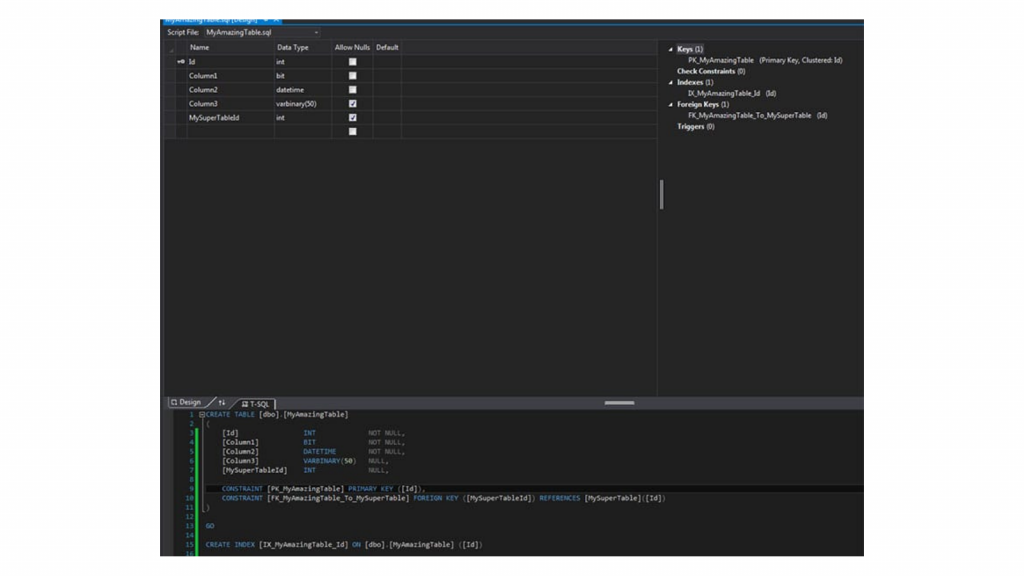Click the 'int' data type cell of Id

(303, 61)
